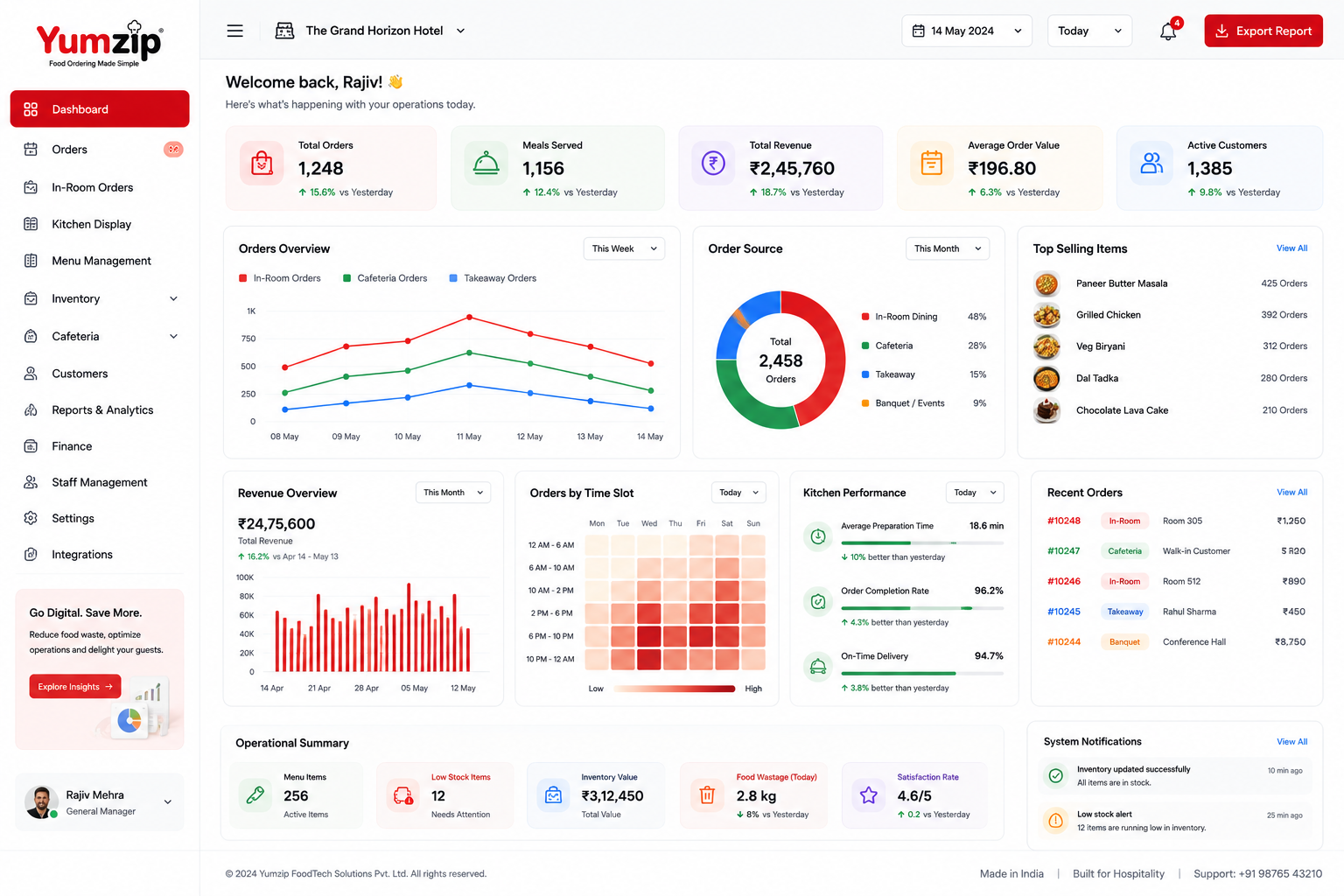Screen dimensions: 1344x896
Task: Click the Menu Items utensil icon
Action: [255, 794]
